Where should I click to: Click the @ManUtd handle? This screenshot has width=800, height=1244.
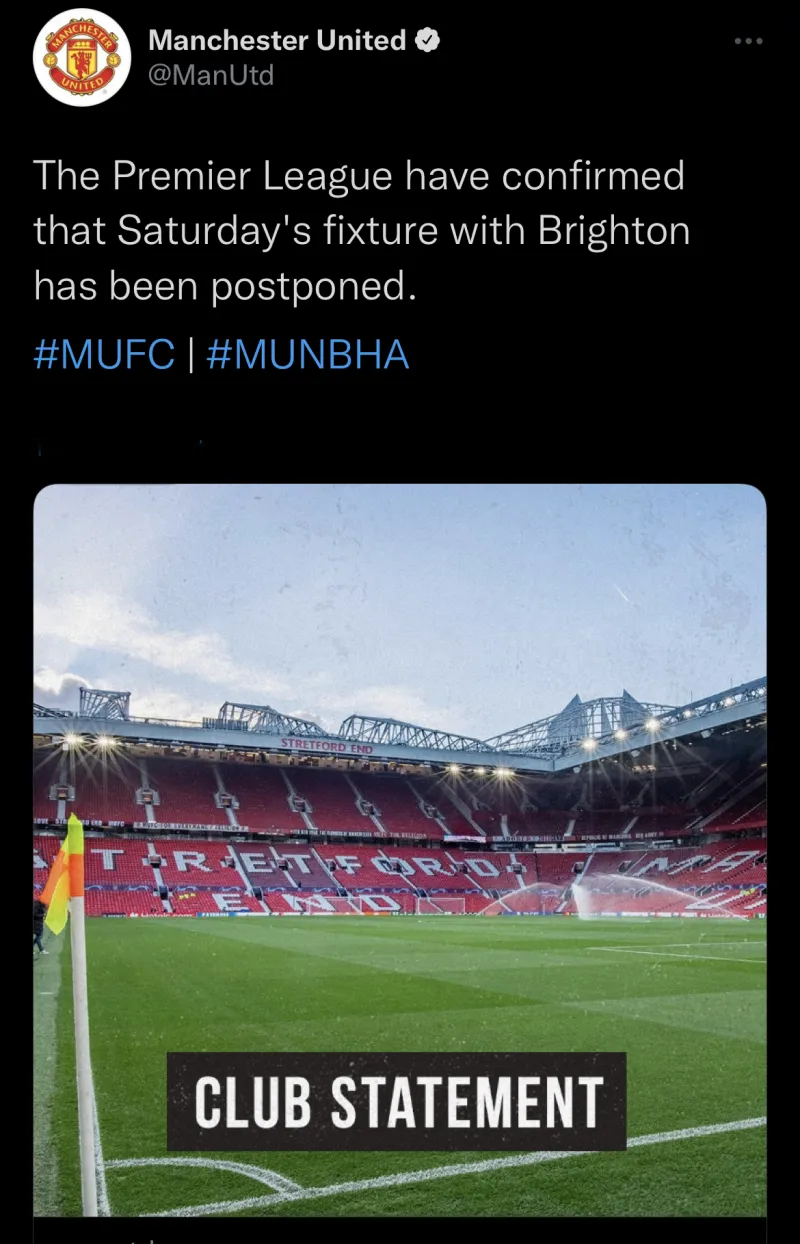pos(211,76)
